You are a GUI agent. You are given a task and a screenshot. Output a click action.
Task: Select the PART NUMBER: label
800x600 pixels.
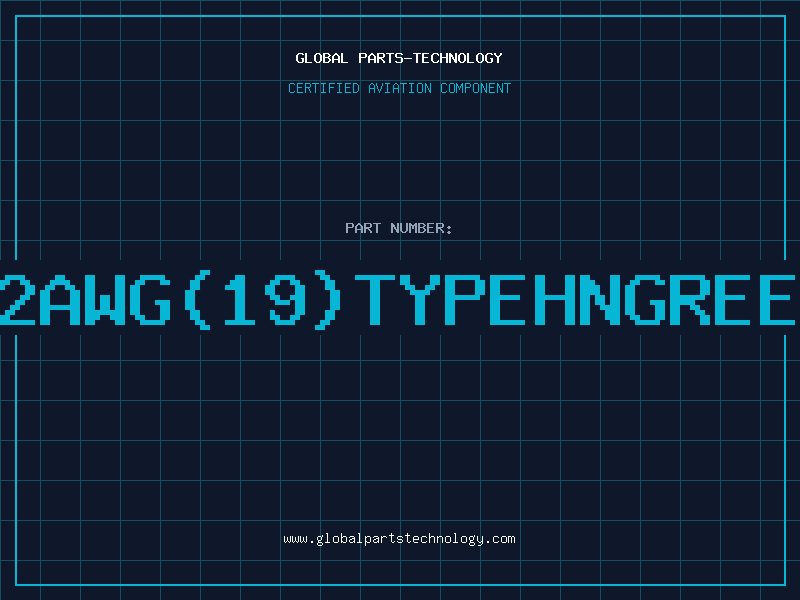tap(399, 228)
